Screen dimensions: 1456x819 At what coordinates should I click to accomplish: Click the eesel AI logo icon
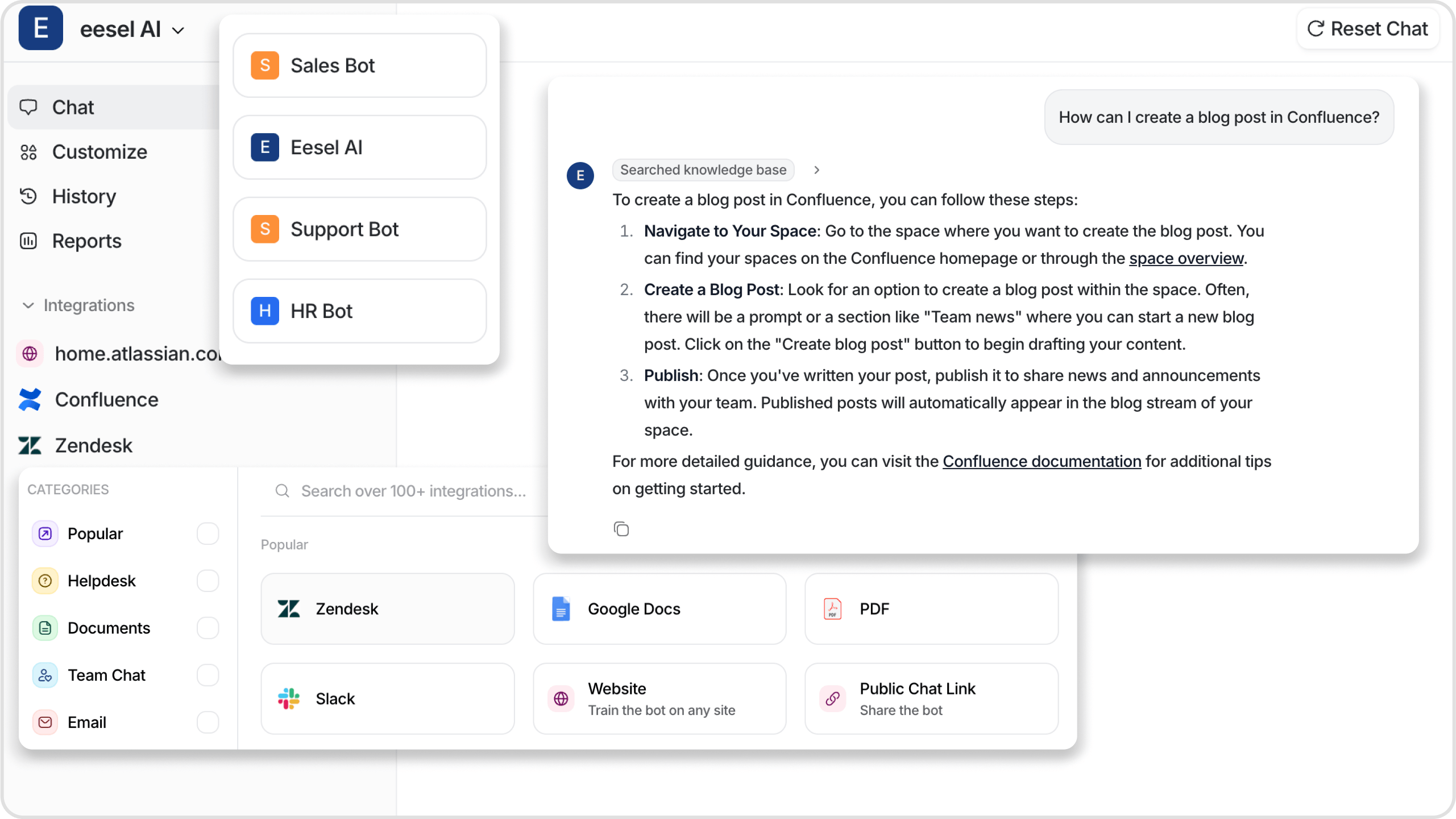coord(40,28)
